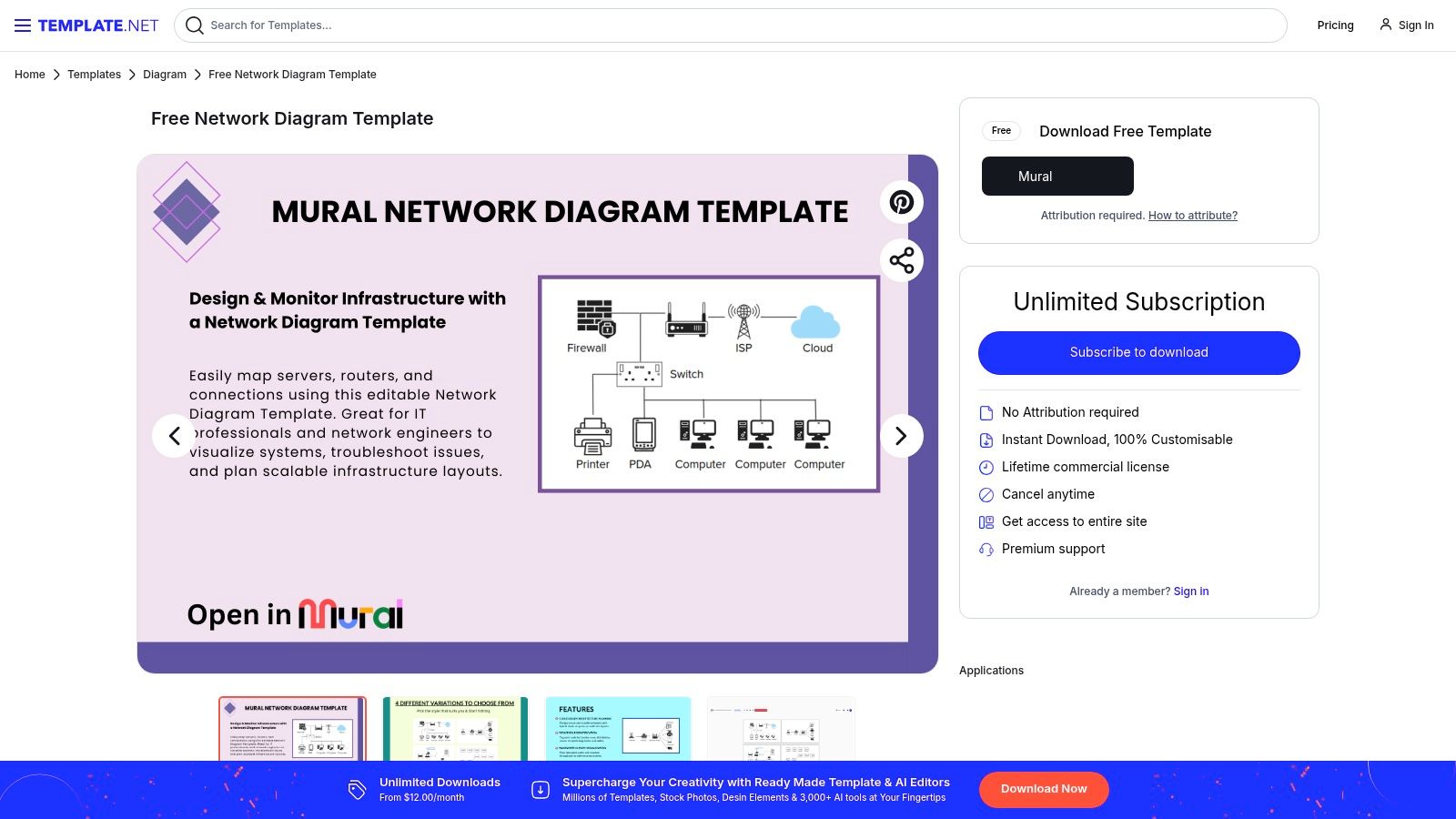Click the Sign In text in header

[x=1416, y=25]
